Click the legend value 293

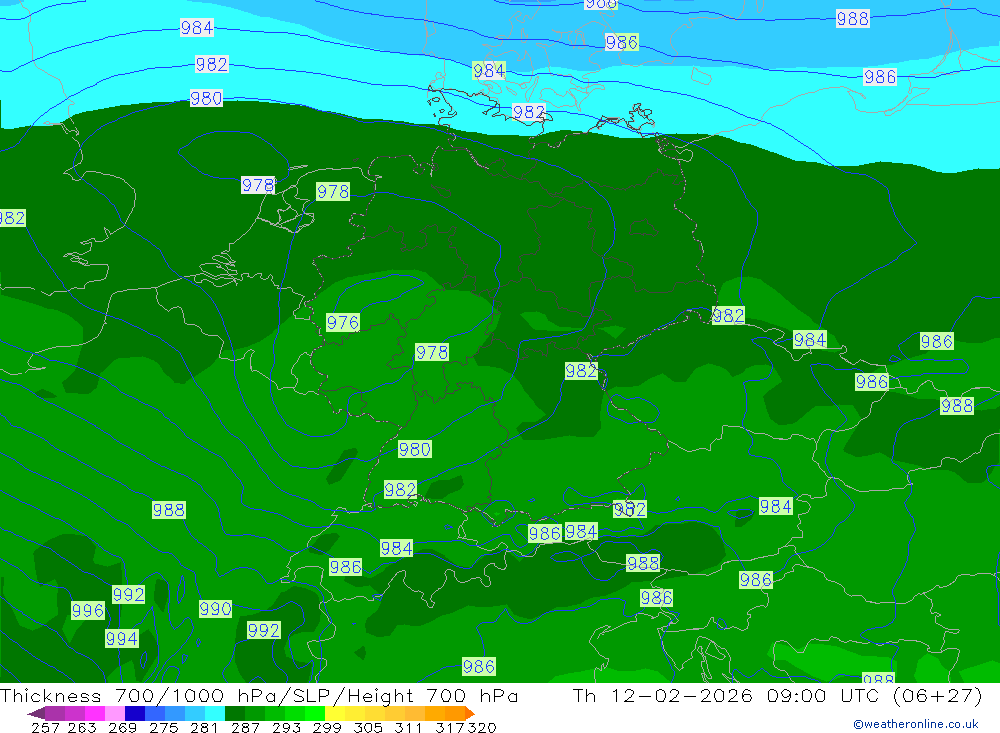pos(285,727)
